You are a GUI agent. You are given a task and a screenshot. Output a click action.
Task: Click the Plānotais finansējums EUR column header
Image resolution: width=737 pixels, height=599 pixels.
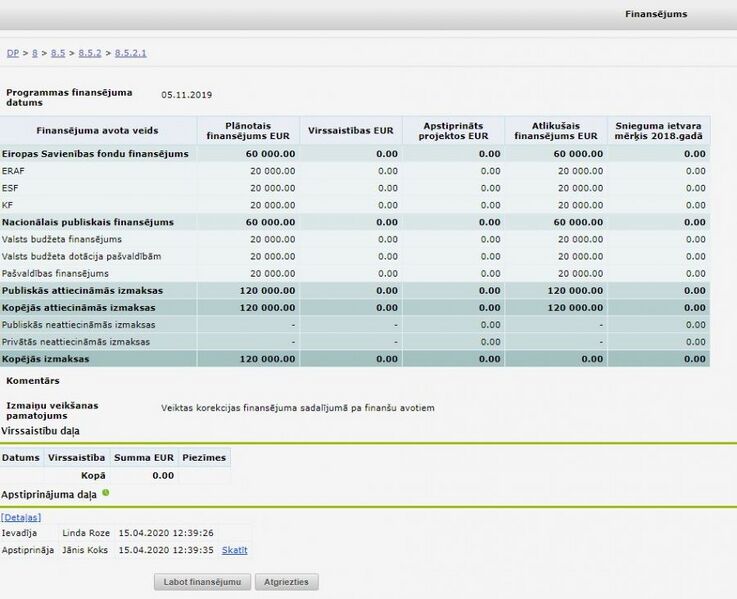248,131
